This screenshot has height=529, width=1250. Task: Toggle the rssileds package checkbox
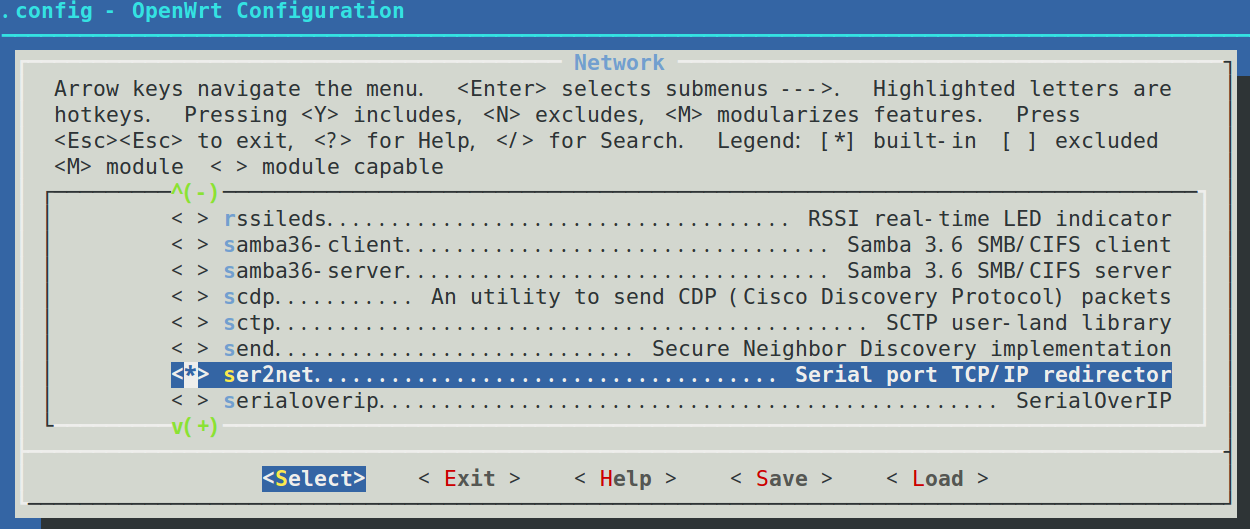[x=190, y=219]
